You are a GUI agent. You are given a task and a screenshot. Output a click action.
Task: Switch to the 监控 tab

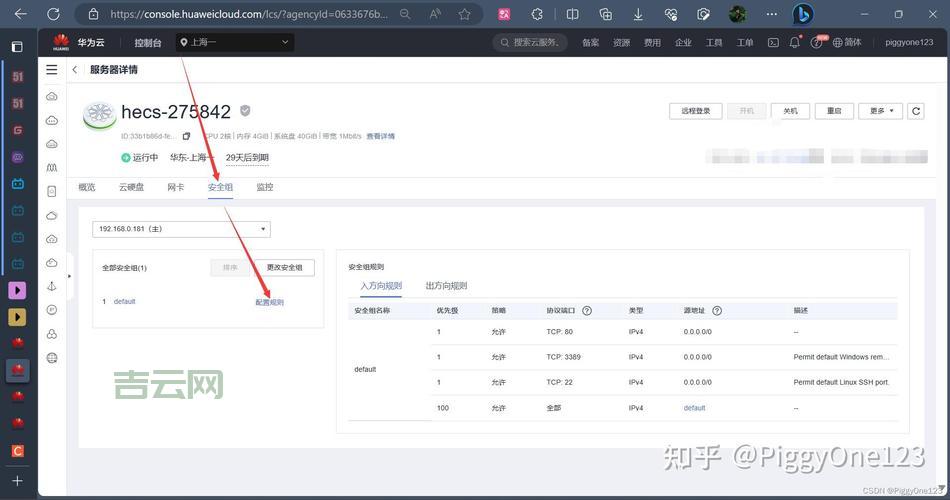point(265,187)
